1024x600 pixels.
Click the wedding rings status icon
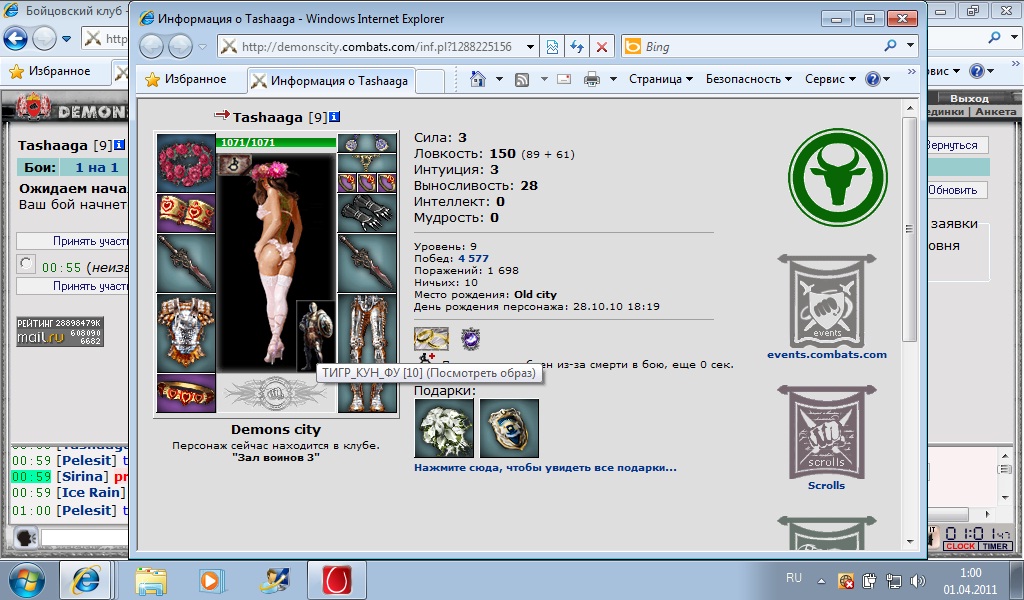pos(431,338)
